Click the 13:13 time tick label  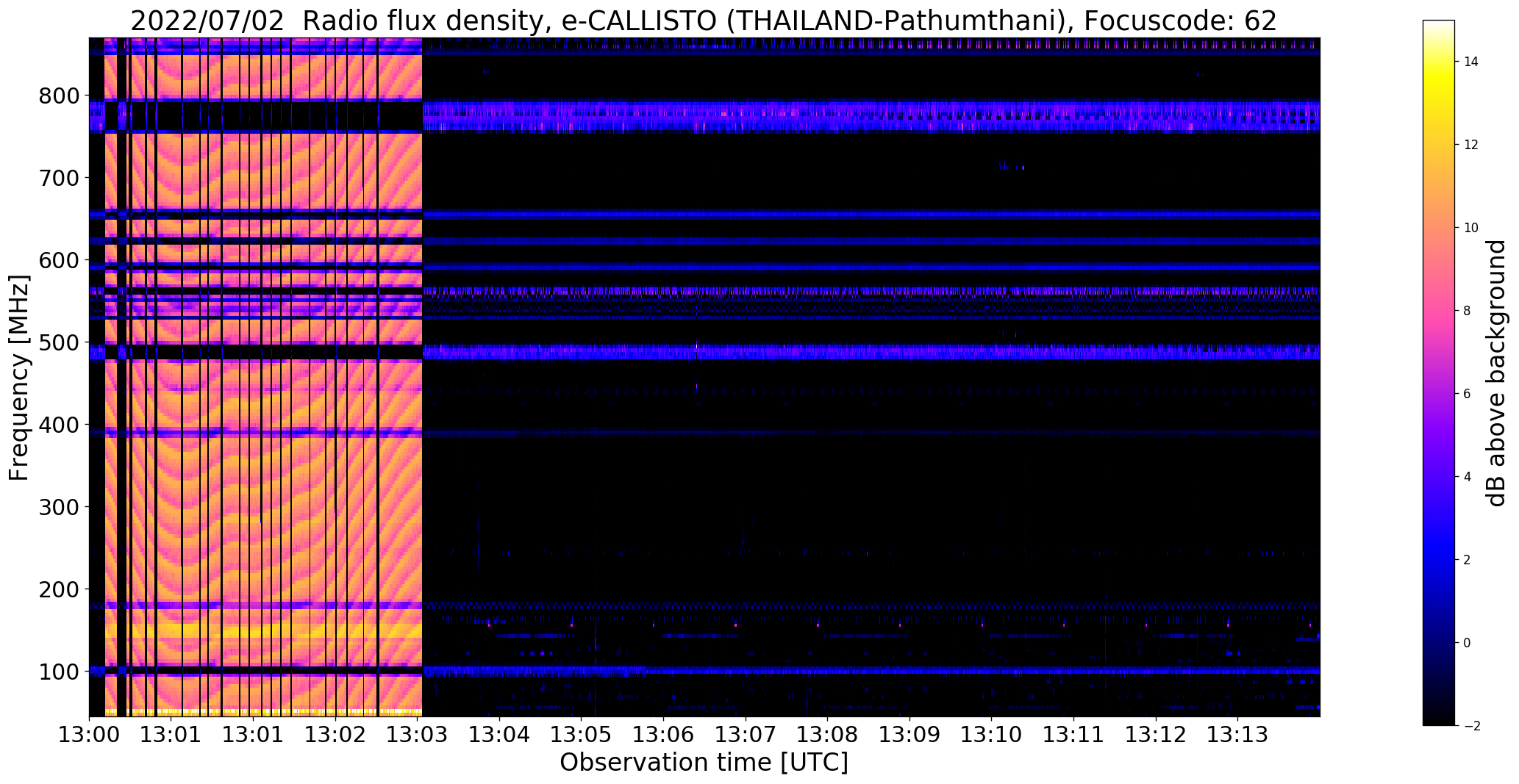tap(1237, 733)
